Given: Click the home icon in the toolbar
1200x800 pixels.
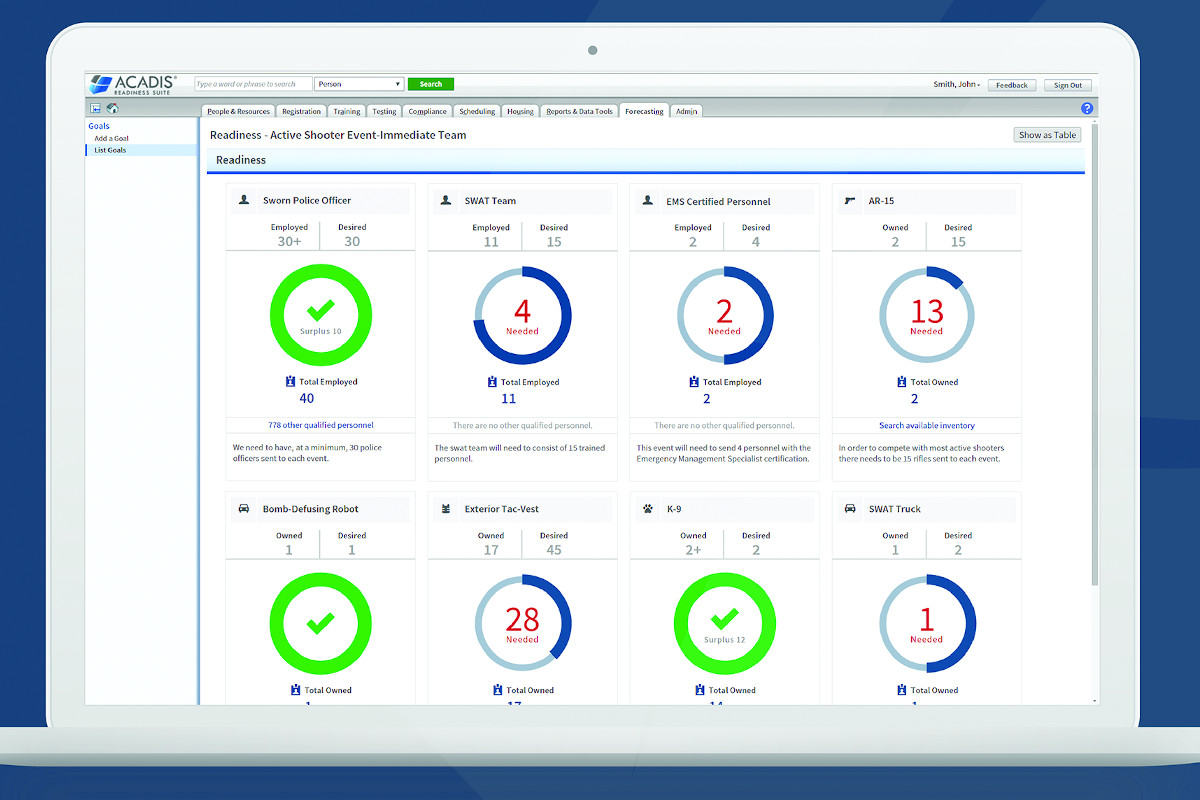Looking at the screenshot, I should click(112, 109).
